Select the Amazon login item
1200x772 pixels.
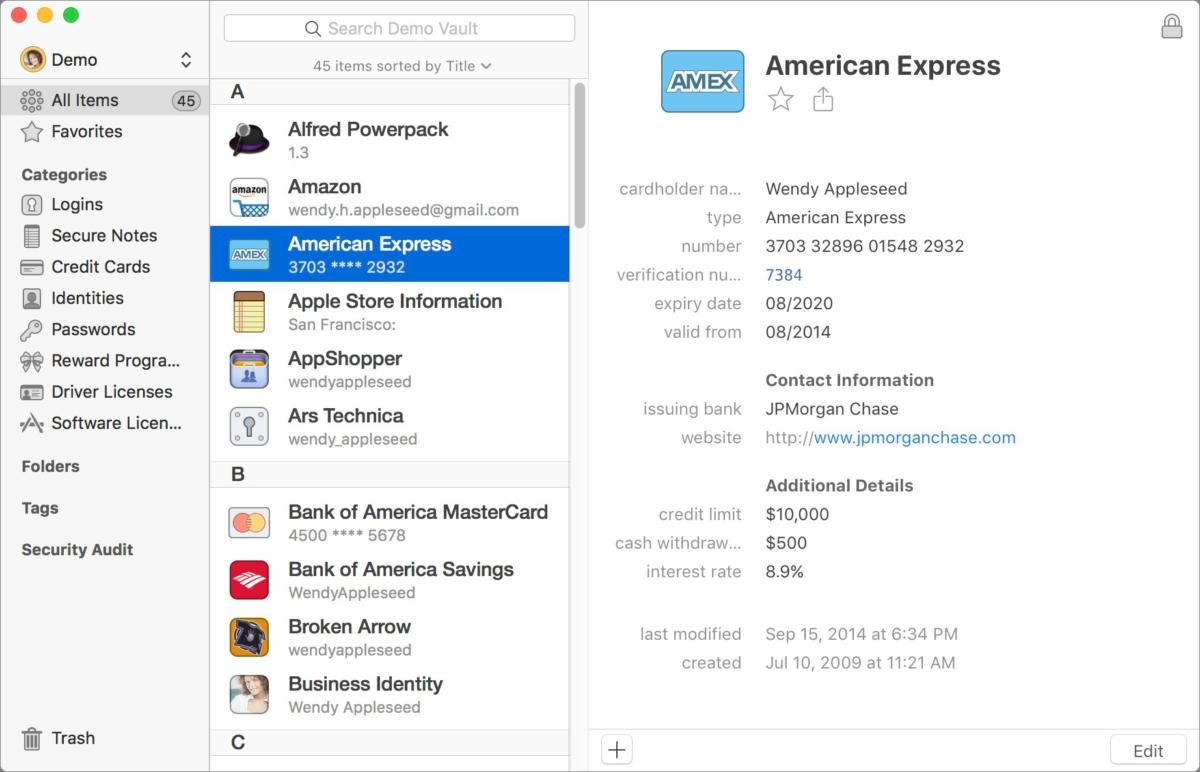[390, 197]
